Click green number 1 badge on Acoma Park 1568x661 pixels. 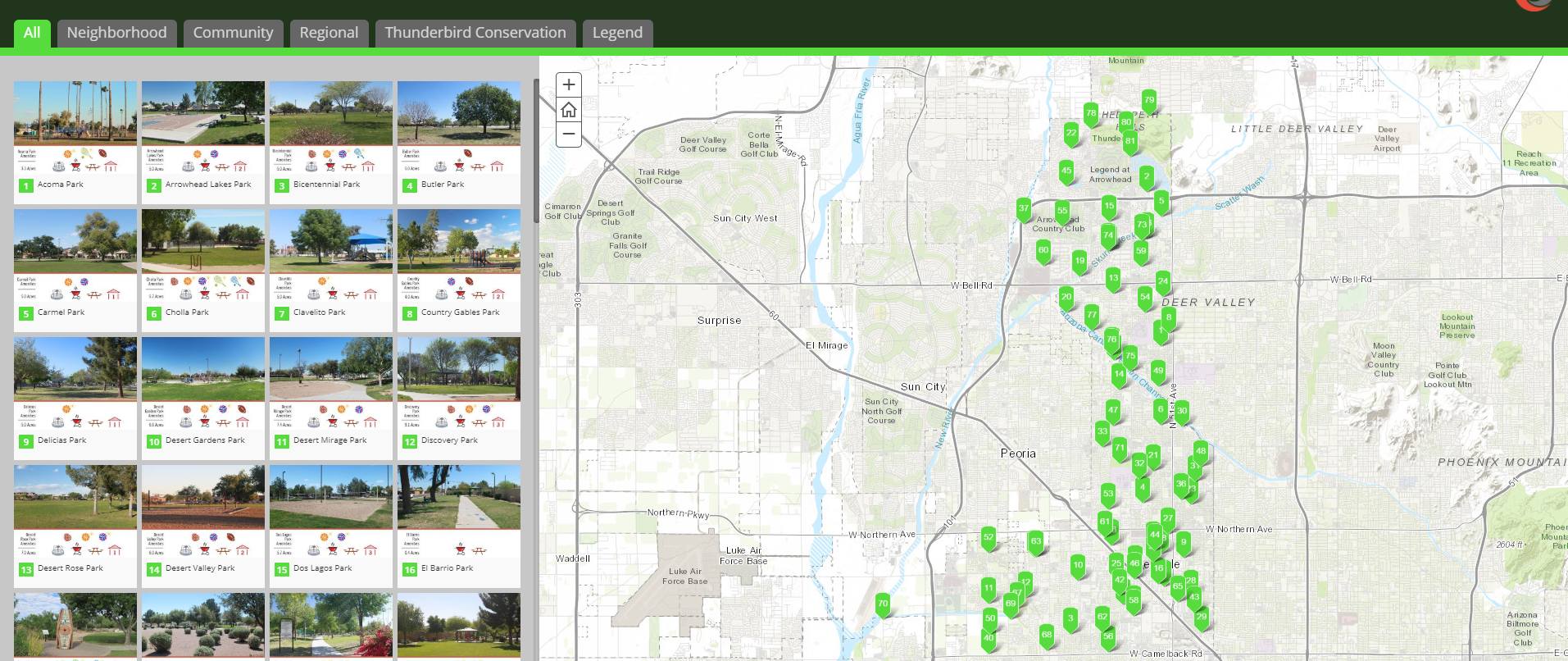tap(26, 185)
